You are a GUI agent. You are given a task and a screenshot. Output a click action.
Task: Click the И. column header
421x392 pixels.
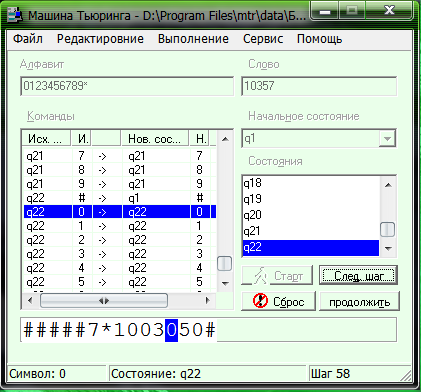pos(82,138)
